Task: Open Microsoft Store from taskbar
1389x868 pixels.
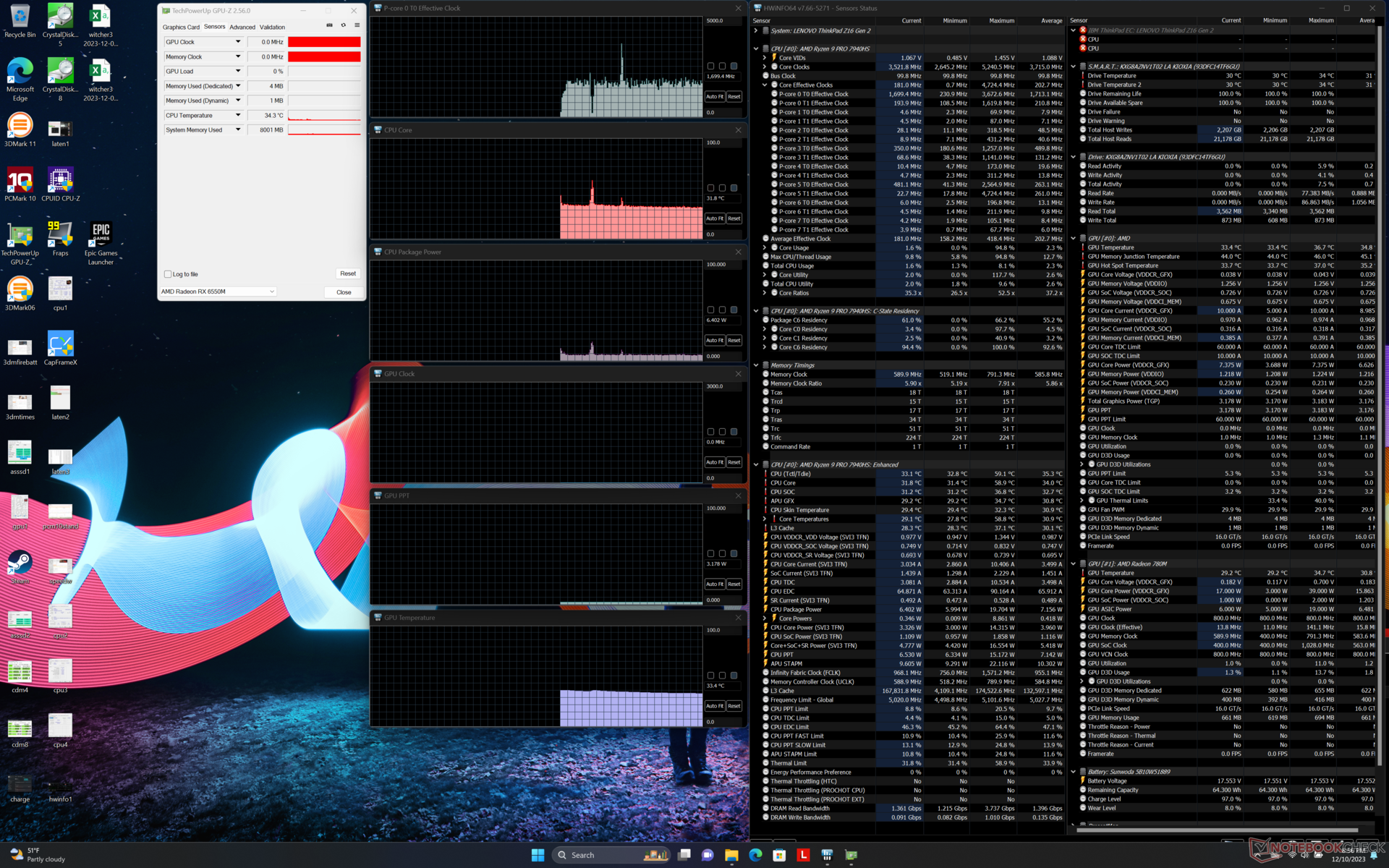Action: coord(779,855)
